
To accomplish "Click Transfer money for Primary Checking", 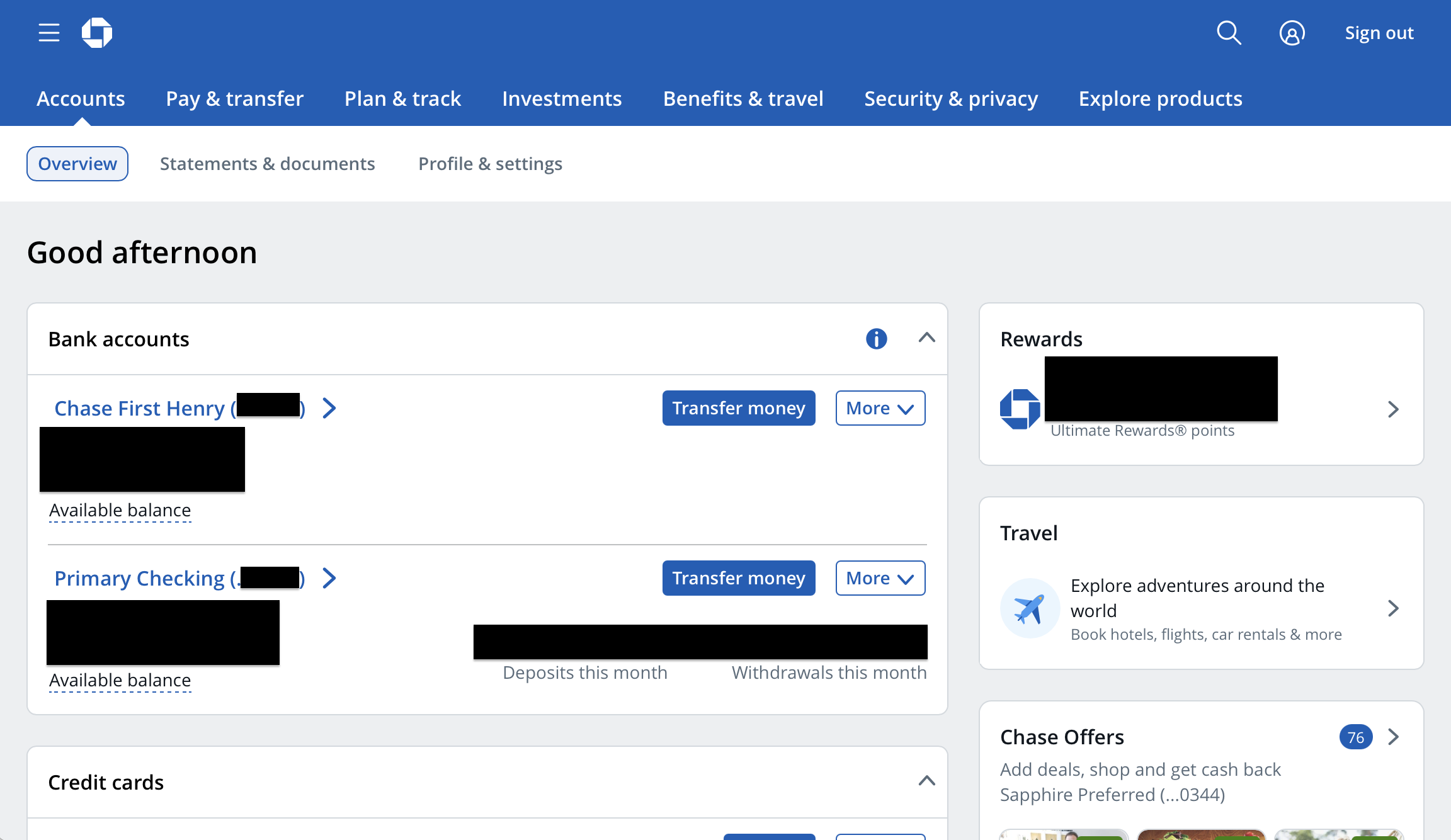I will coord(739,578).
